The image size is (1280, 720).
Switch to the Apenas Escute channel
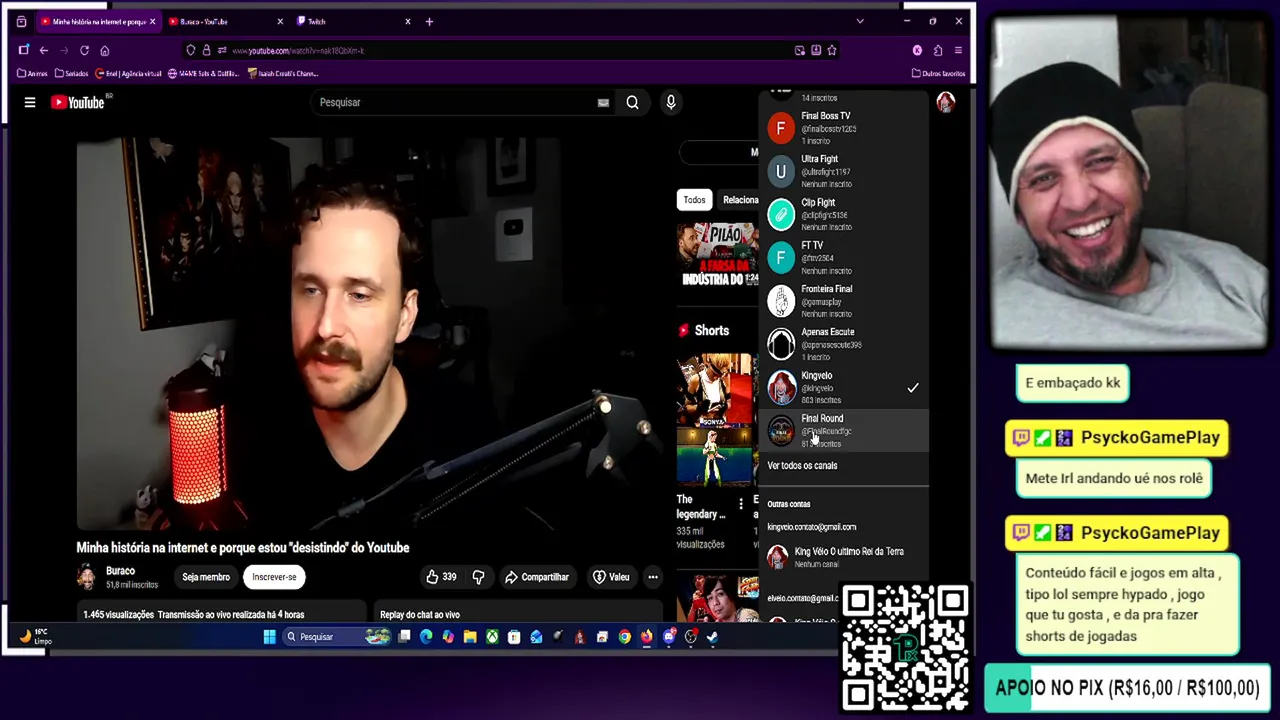(843, 344)
